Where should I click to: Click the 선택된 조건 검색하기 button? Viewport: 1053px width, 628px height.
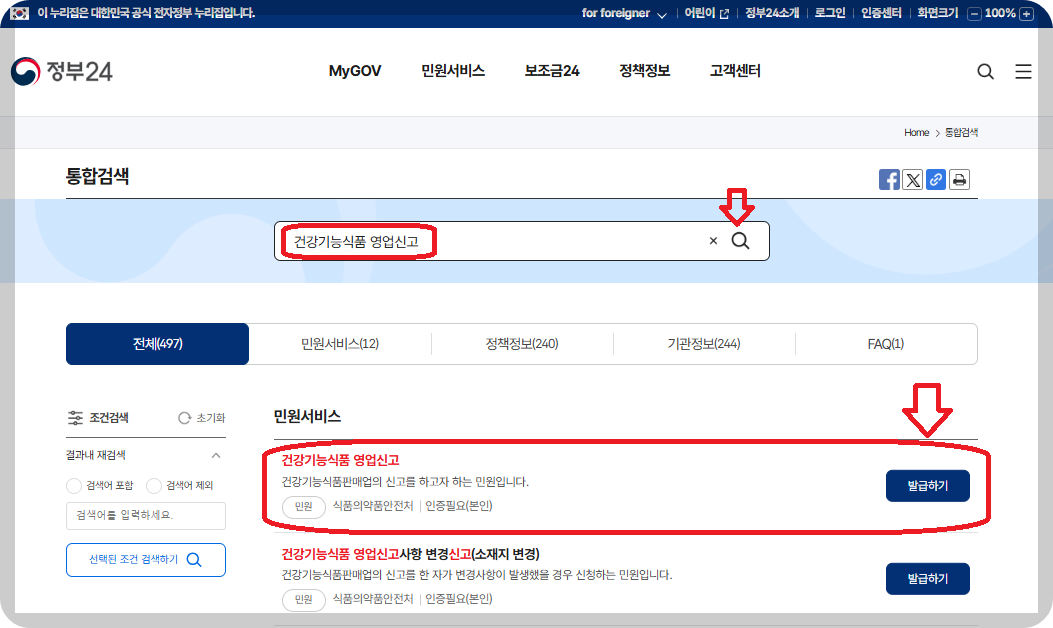(146, 559)
